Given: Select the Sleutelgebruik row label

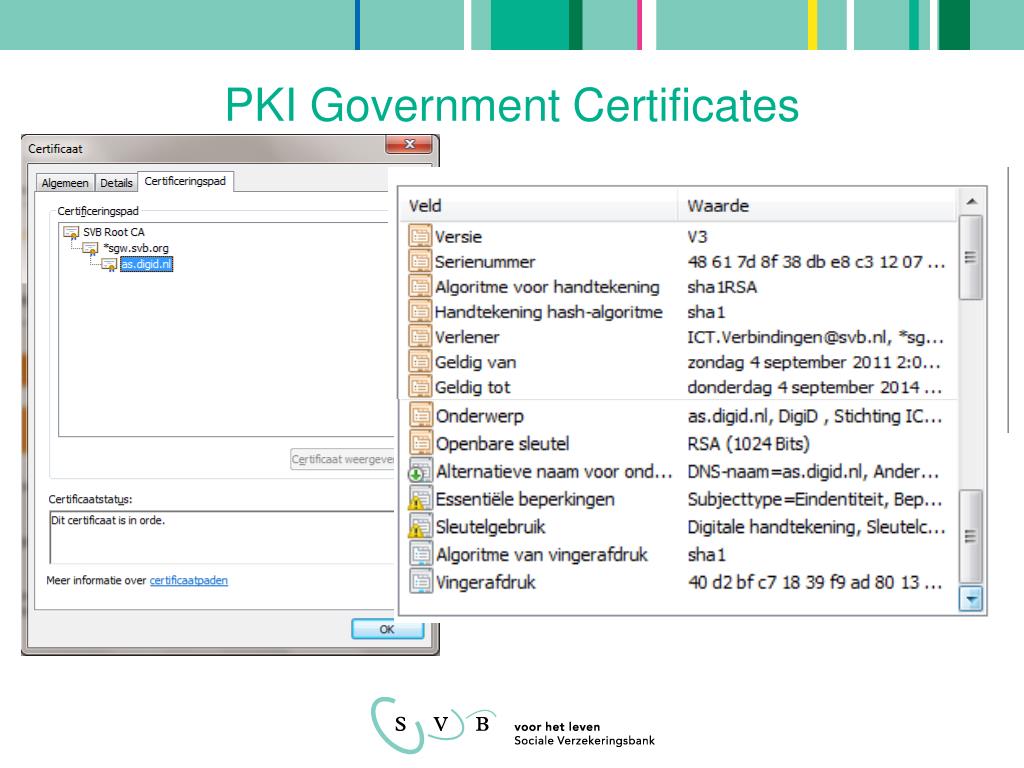Looking at the screenshot, I should tap(490, 527).
